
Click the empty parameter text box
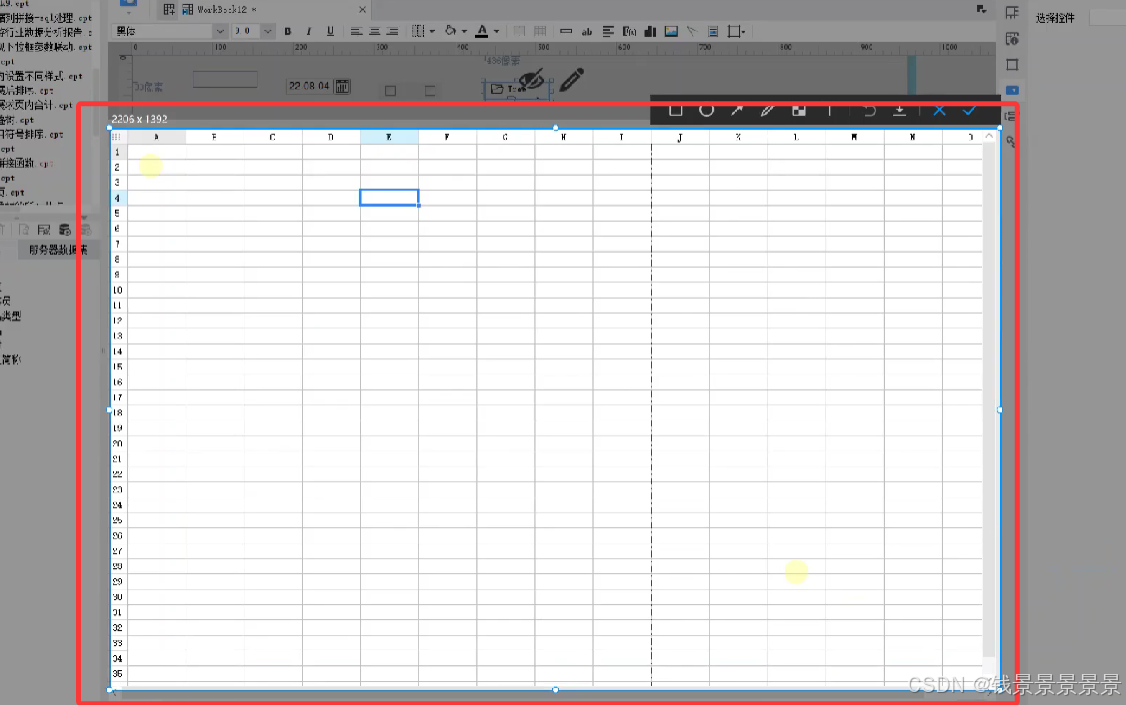coord(225,79)
